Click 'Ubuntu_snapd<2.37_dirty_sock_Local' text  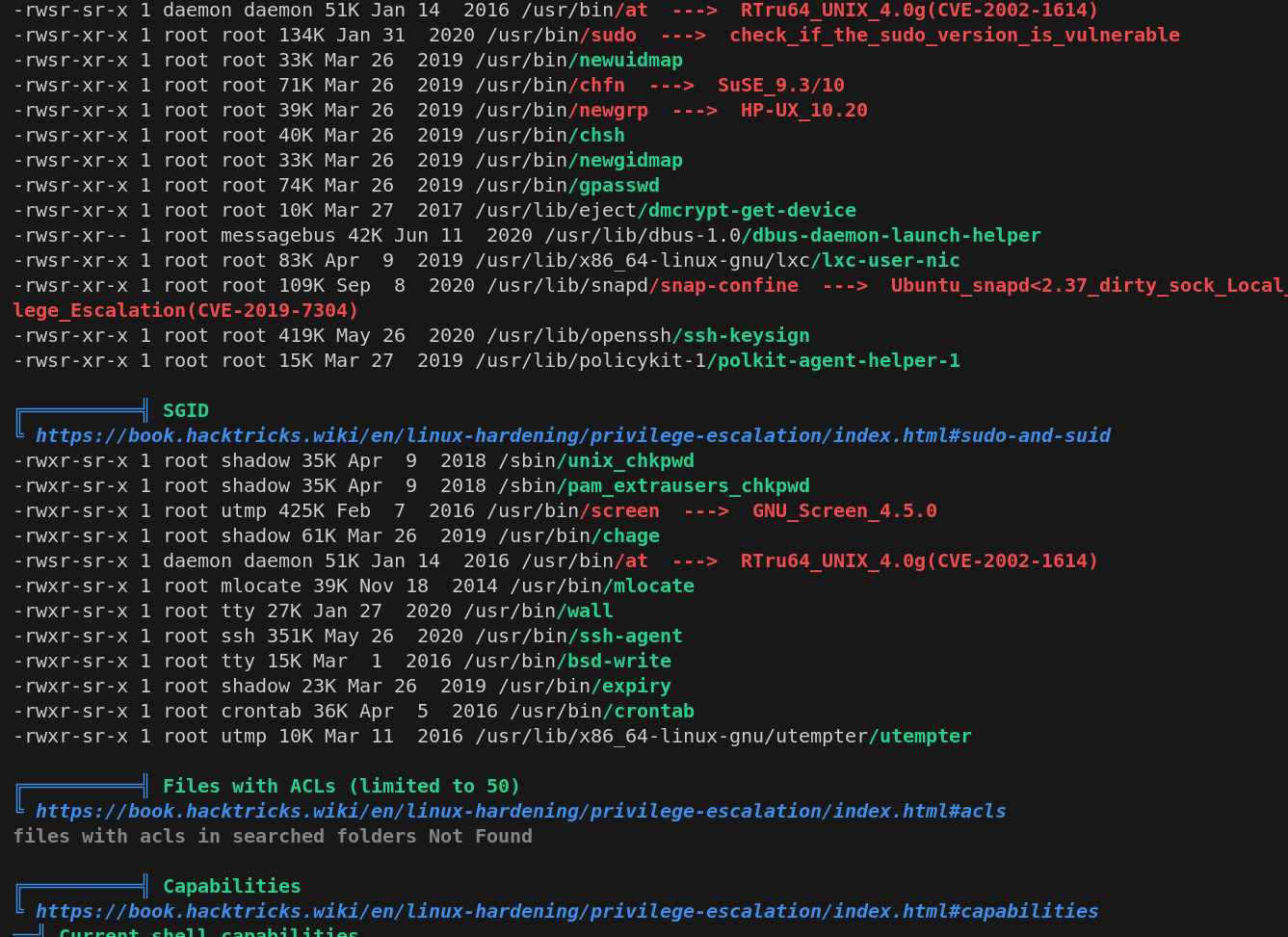pyautogui.click(x=1089, y=285)
